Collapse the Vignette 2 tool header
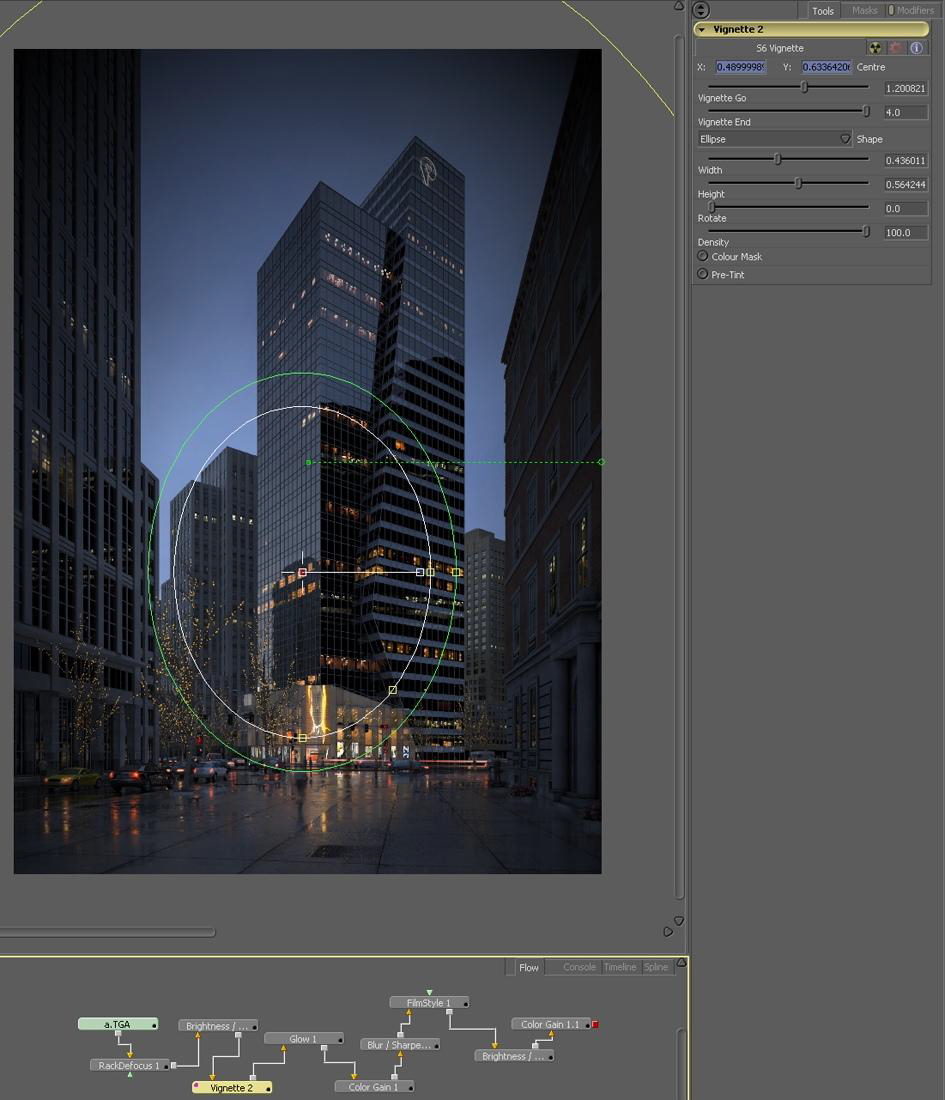Screen dimensions: 945x1100 tap(702, 30)
